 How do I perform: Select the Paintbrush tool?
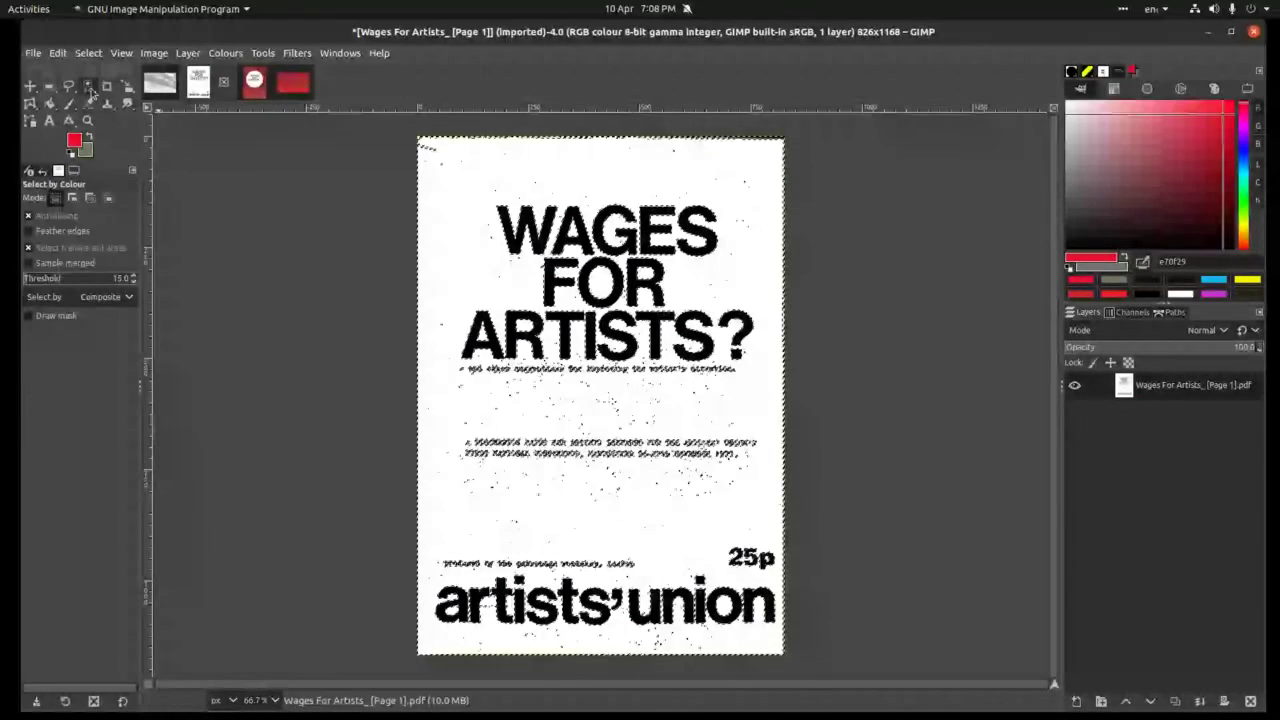[69, 104]
